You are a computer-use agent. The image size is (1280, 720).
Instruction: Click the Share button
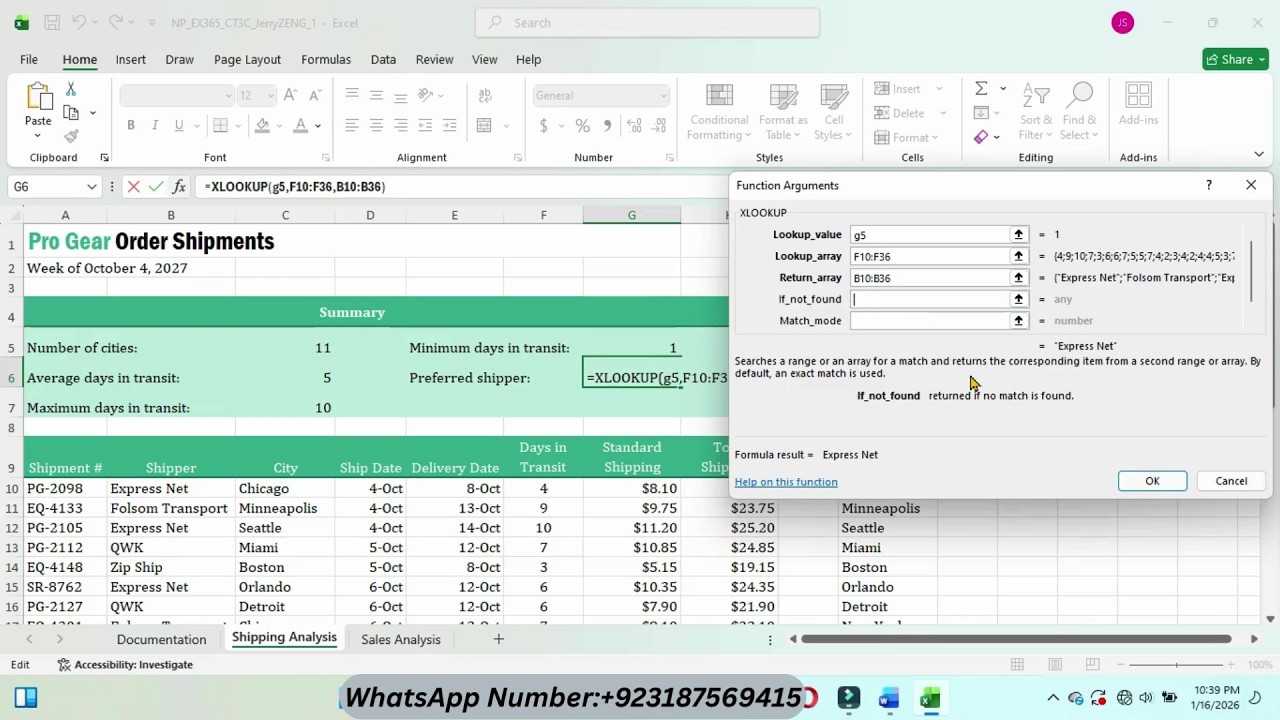(x=1235, y=59)
